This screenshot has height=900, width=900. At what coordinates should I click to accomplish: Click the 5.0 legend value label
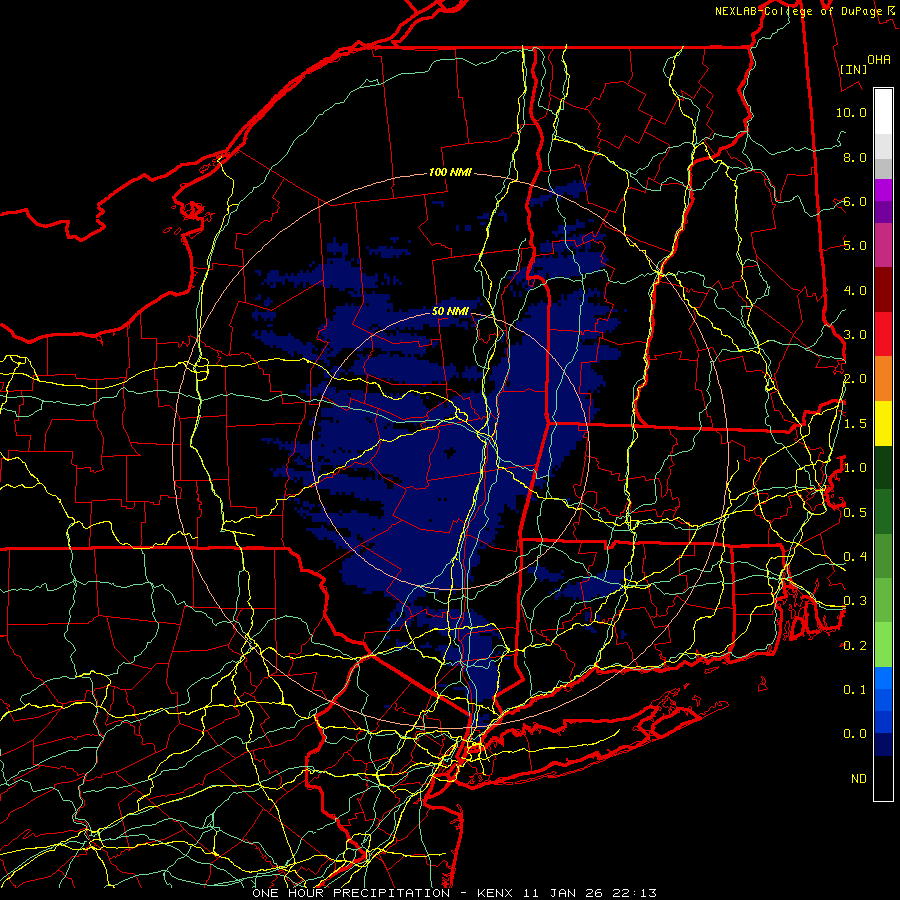pos(855,246)
